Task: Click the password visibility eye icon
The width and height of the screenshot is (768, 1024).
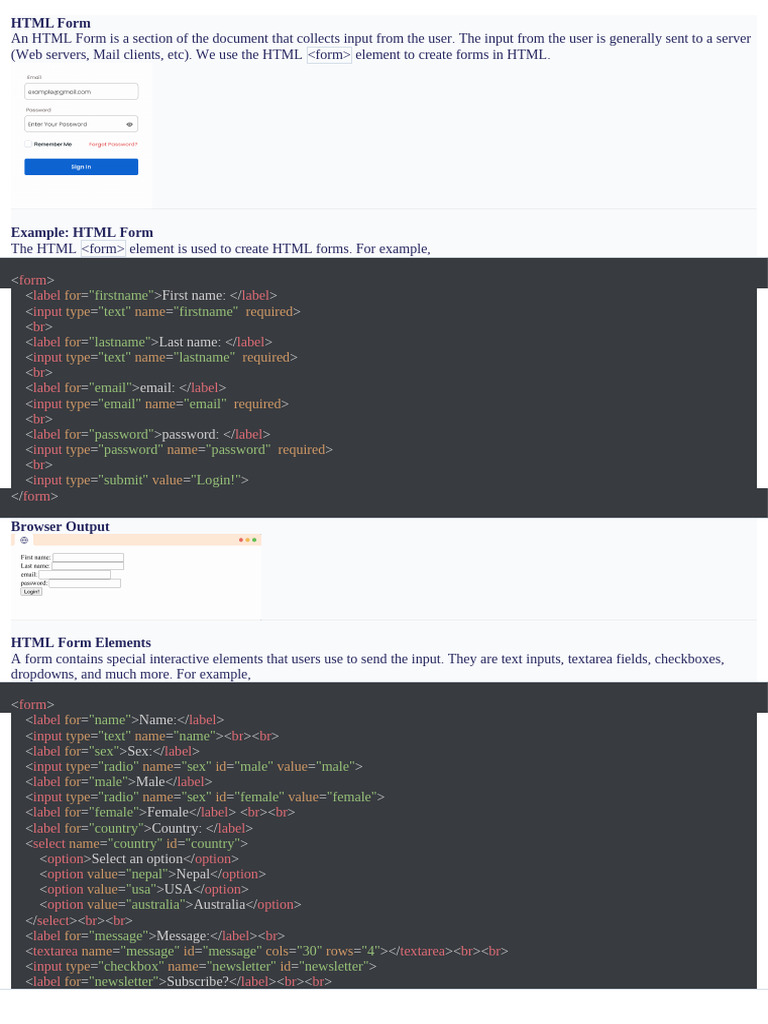Action: 129,124
